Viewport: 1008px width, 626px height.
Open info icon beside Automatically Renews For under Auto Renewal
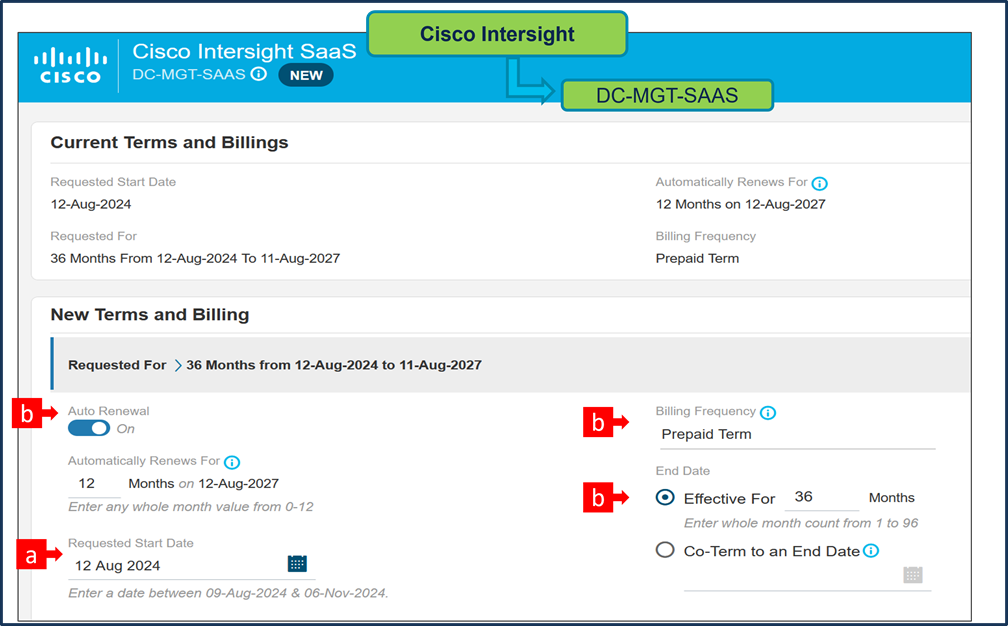click(x=232, y=462)
